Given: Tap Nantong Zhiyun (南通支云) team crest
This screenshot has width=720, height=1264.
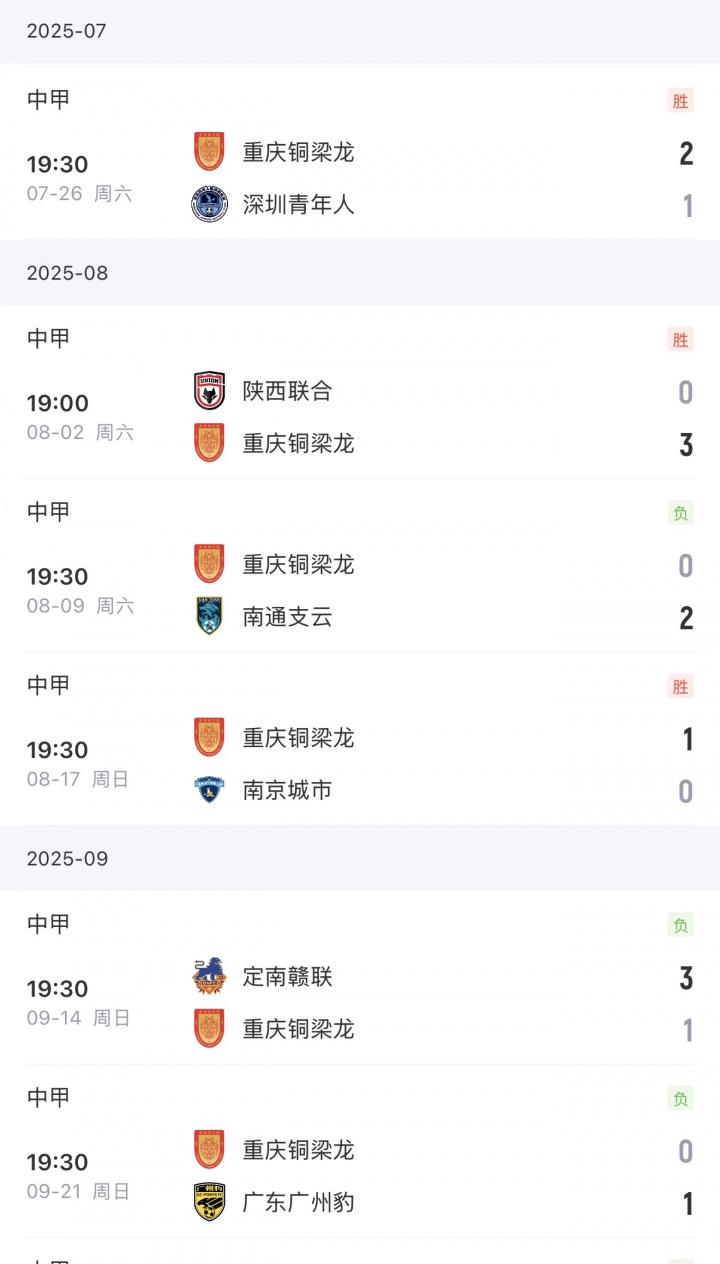Looking at the screenshot, I should coord(209,617).
